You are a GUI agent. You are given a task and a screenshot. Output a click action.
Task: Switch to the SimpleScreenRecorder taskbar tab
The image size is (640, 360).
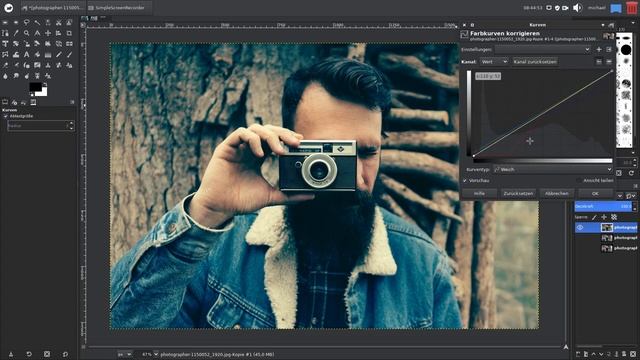[119, 8]
